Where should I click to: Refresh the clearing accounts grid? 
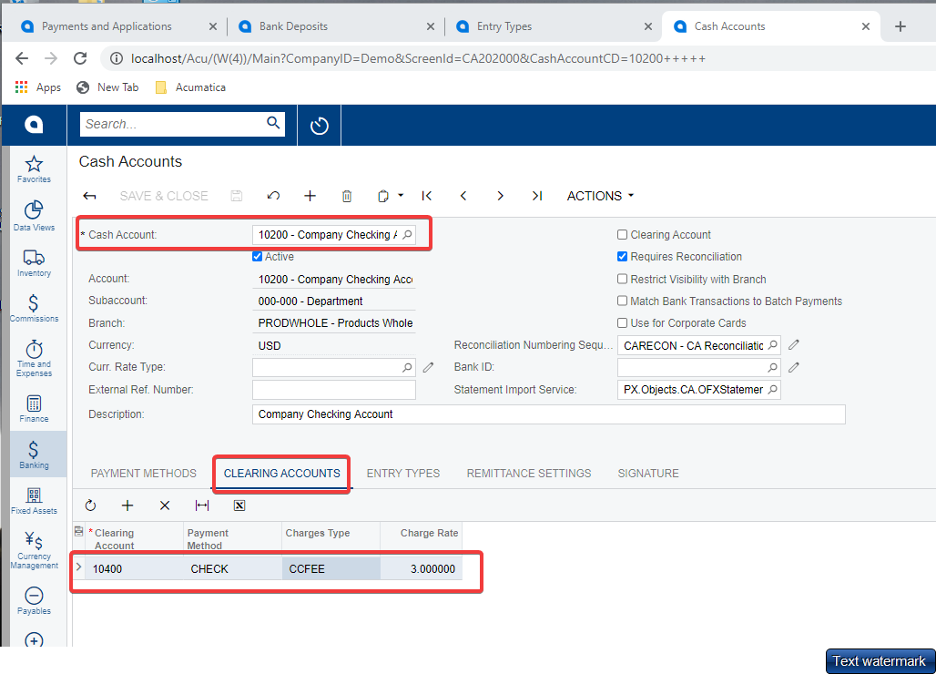coord(91,506)
